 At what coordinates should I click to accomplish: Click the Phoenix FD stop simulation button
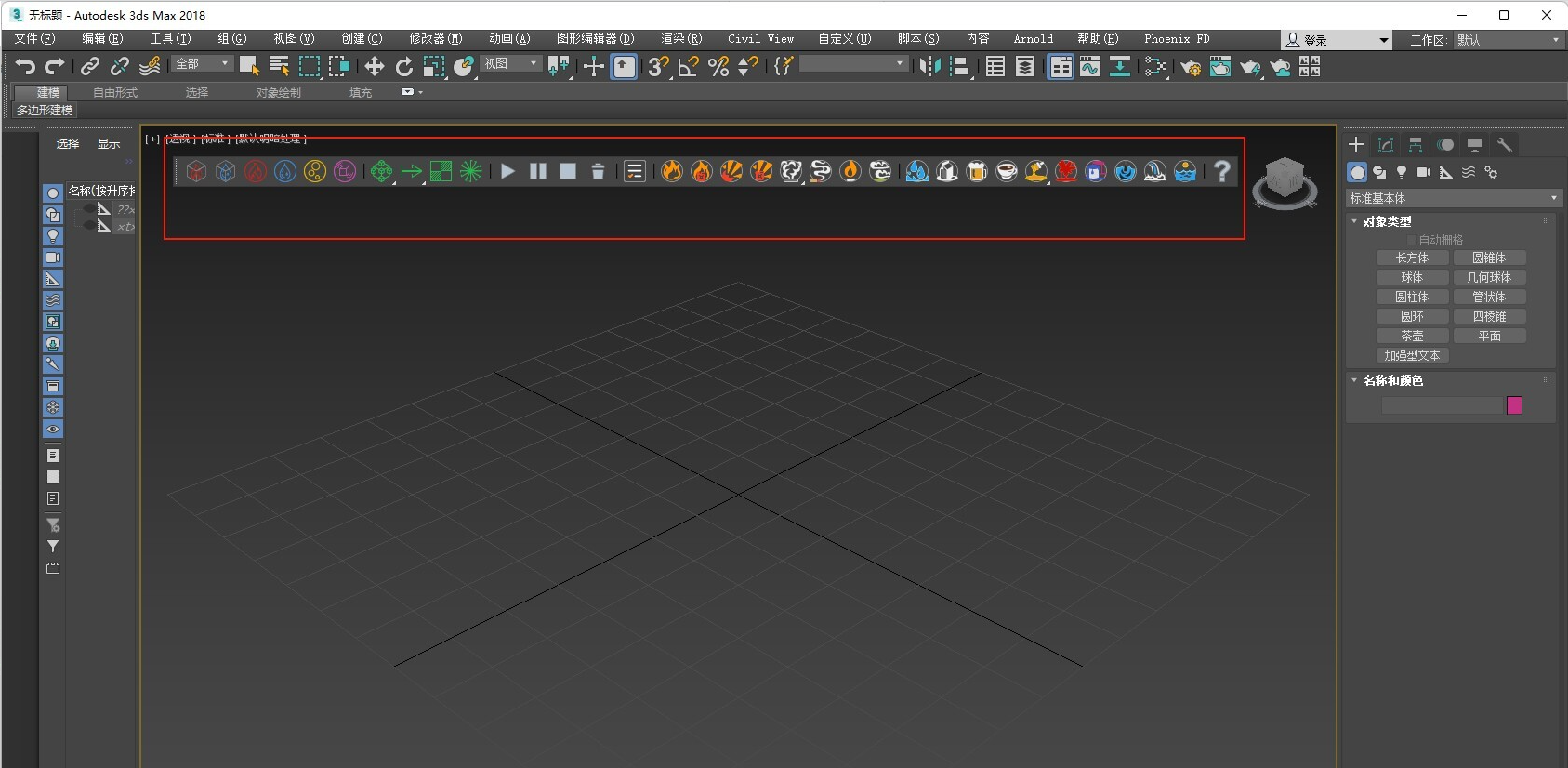pos(568,171)
